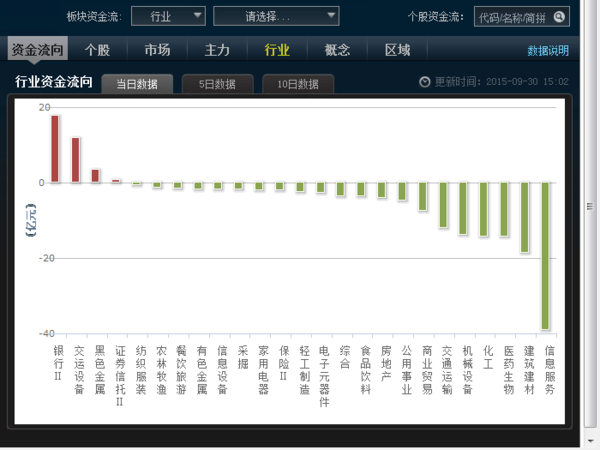600x450 pixels.
Task: Click the search magnifier icon
Action: 559,17
